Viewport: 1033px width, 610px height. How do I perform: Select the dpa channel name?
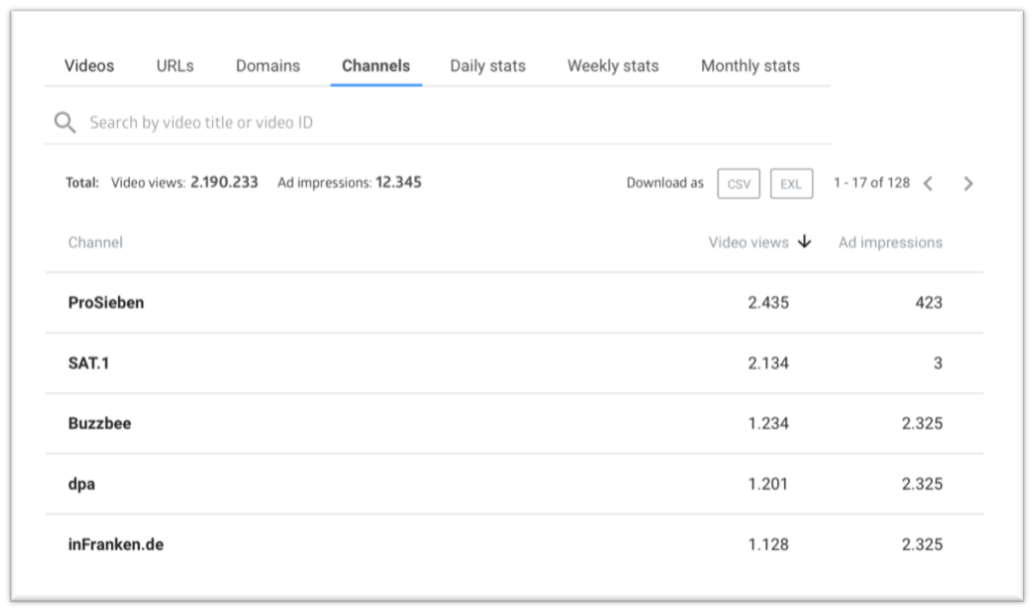coord(82,484)
